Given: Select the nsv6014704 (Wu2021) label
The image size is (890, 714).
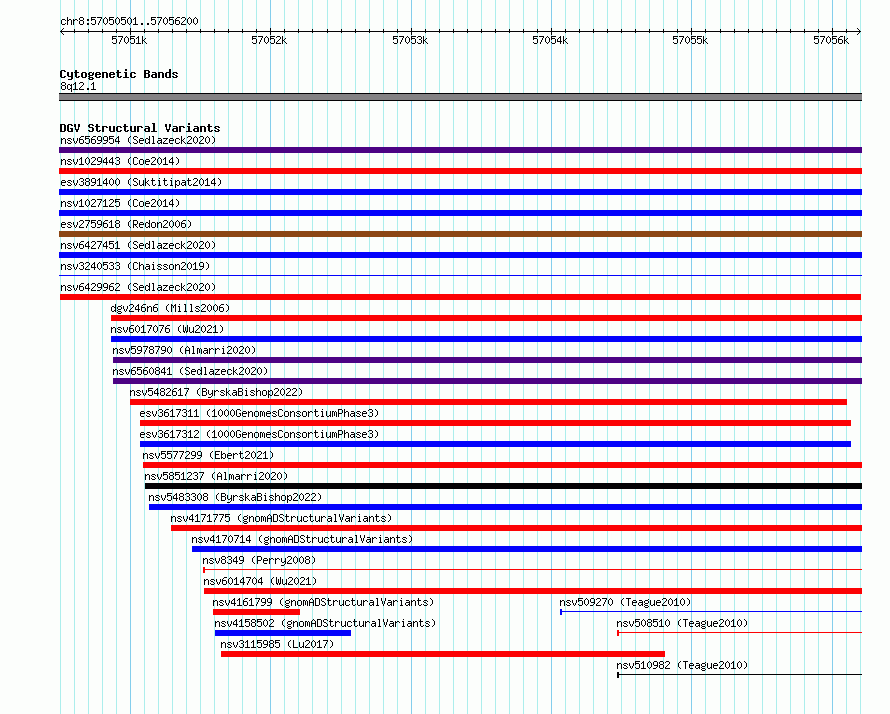Looking at the screenshot, I should pyautogui.click(x=260, y=581).
